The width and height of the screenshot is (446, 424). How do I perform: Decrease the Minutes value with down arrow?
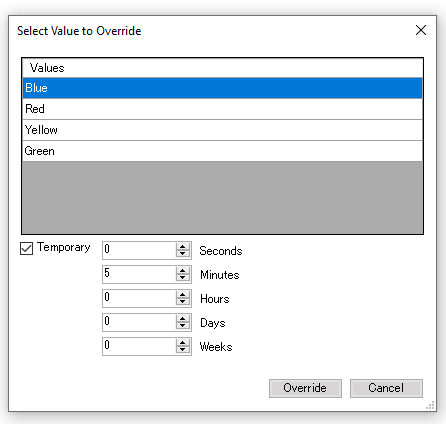182,278
